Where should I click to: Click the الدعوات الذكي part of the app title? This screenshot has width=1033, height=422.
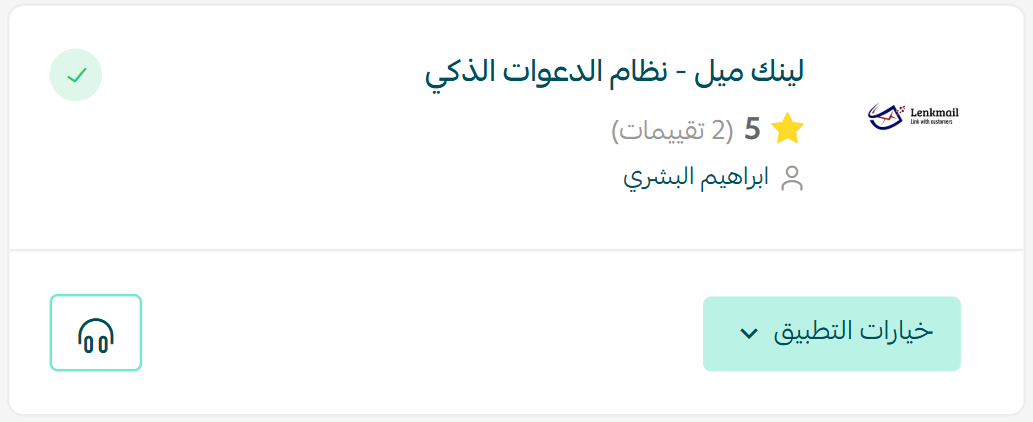point(516,74)
